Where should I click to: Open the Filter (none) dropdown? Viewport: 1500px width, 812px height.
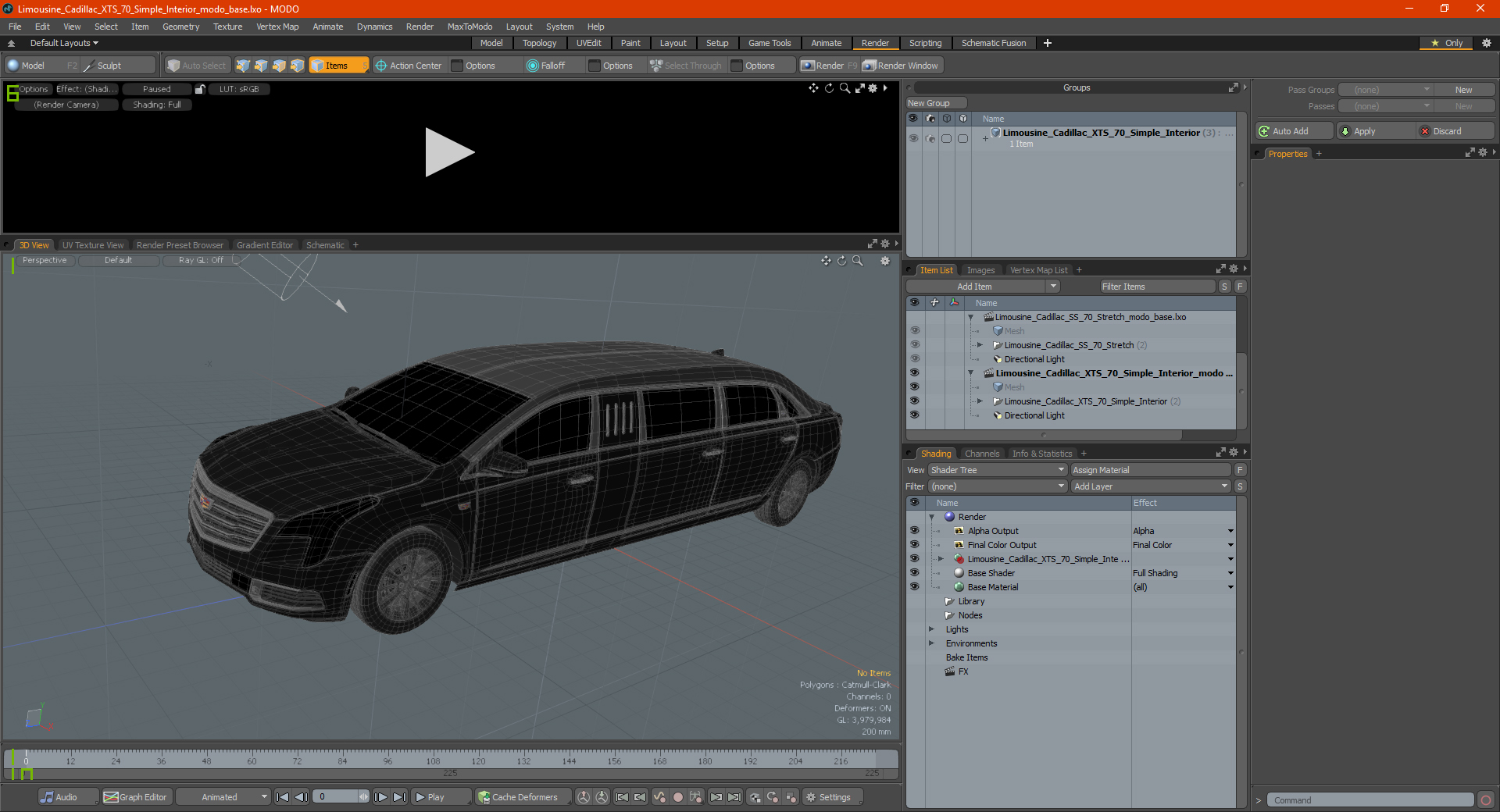[997, 486]
